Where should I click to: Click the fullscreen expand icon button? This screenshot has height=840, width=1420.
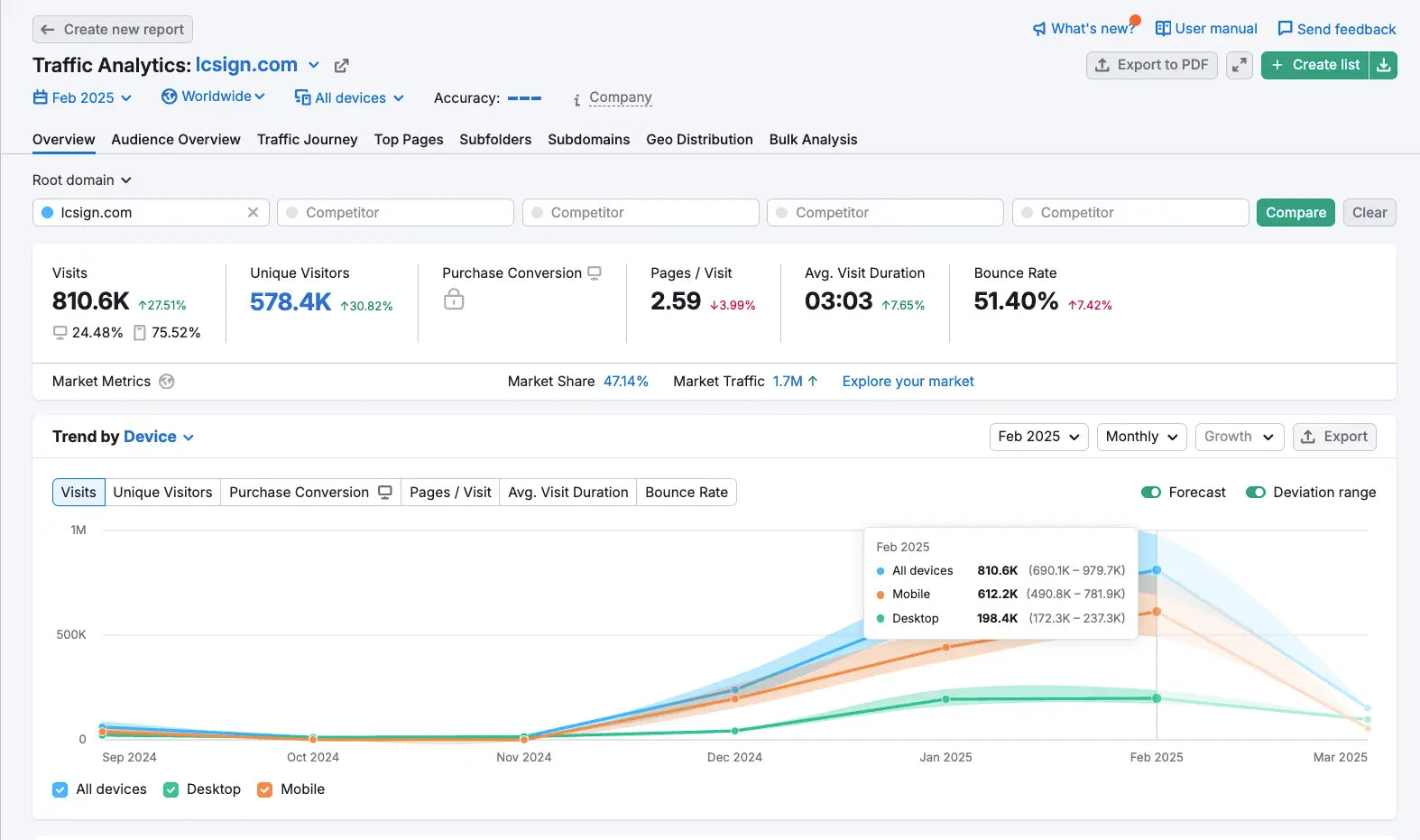[1240, 65]
